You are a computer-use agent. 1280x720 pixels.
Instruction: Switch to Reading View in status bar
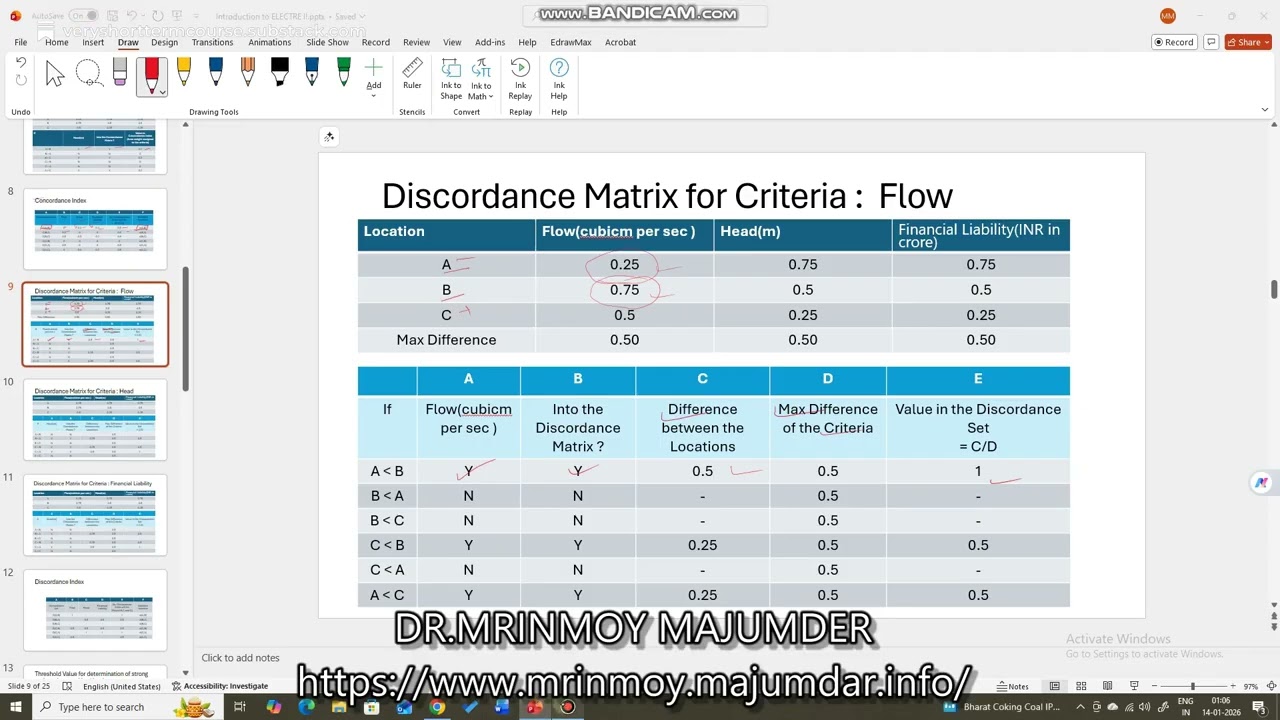[x=1107, y=686]
